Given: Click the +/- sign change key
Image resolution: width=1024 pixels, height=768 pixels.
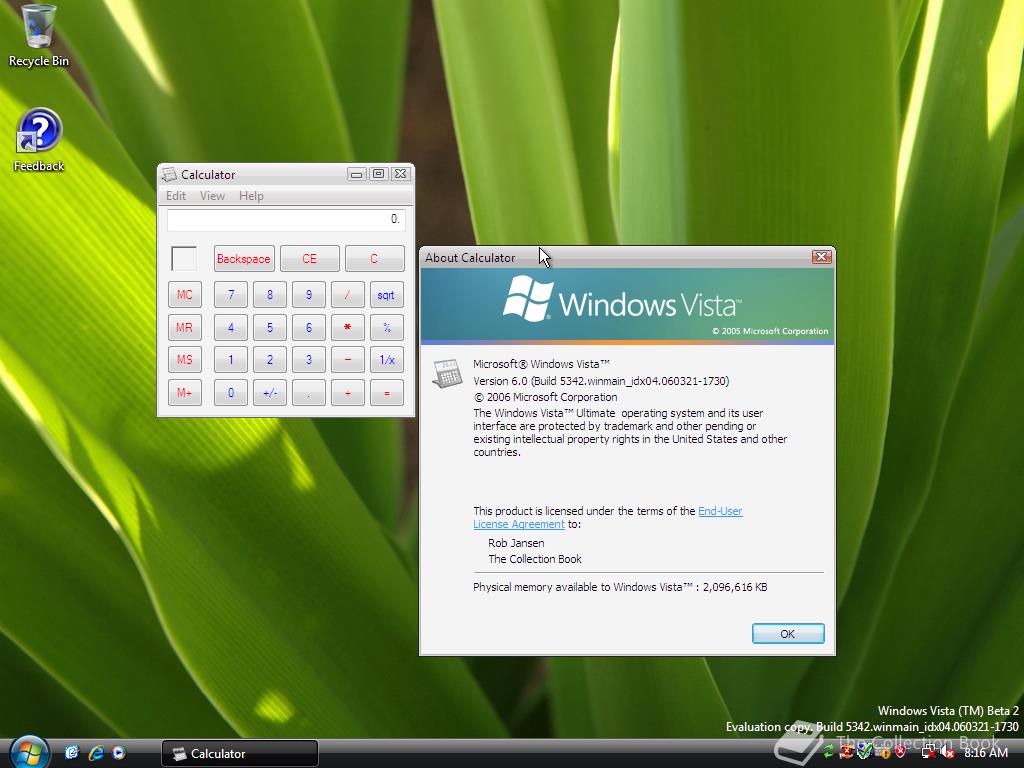Looking at the screenshot, I should tap(270, 392).
